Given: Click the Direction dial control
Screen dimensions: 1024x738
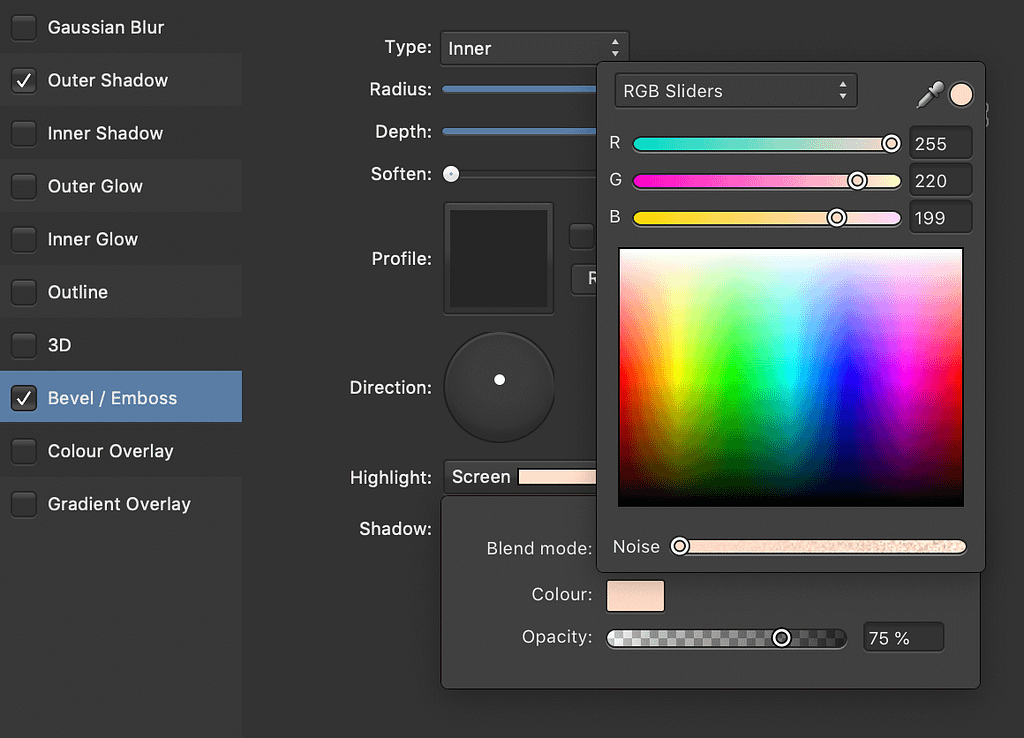Looking at the screenshot, I should click(499, 387).
